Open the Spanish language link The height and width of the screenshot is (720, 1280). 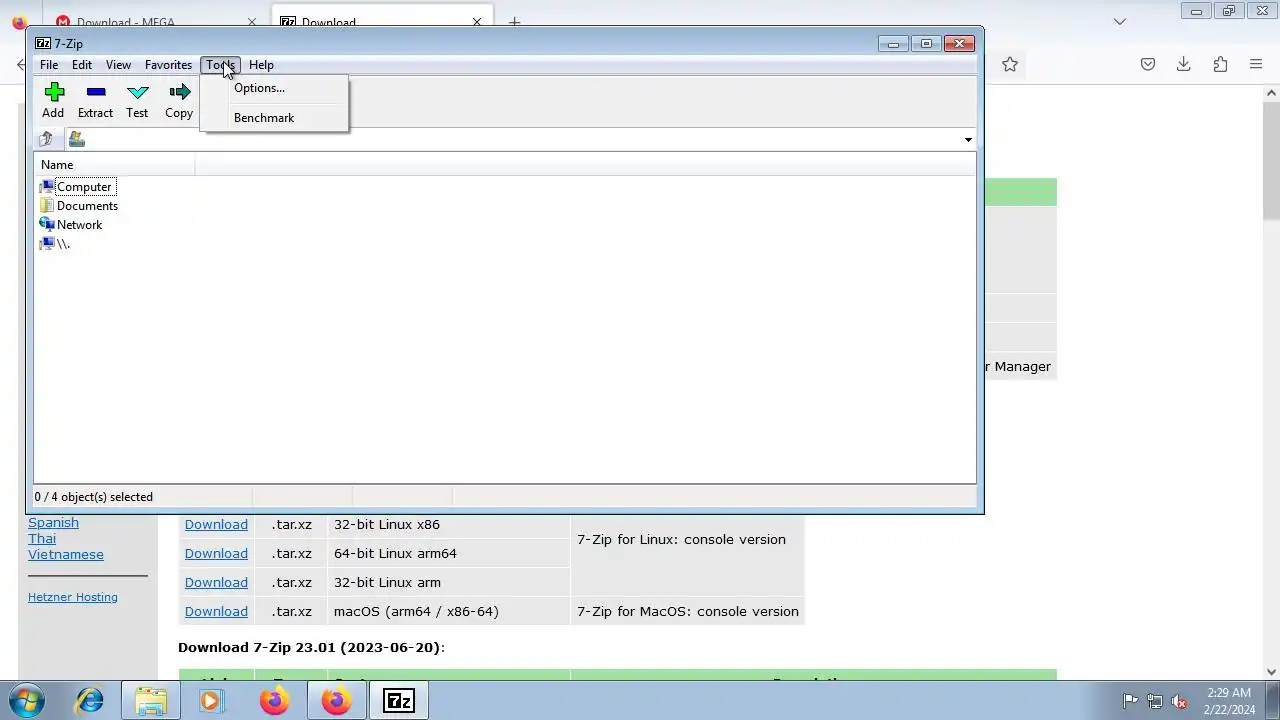pos(53,522)
